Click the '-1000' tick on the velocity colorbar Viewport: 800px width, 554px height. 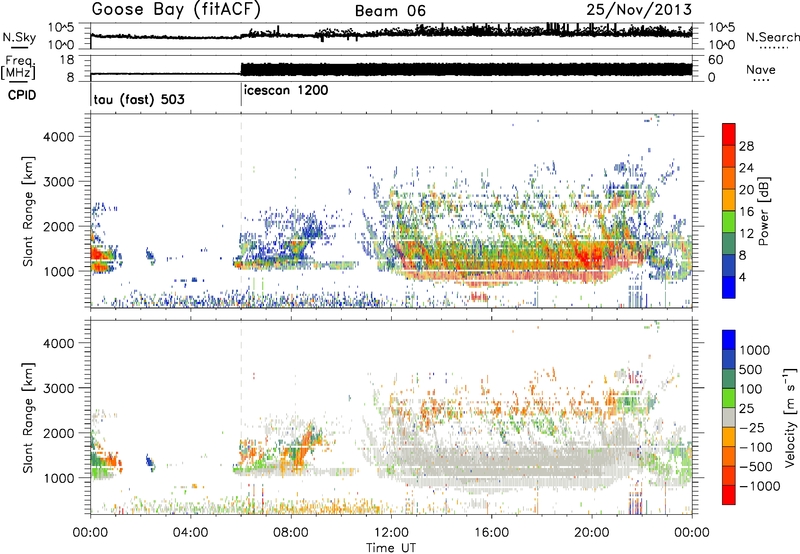click(759, 486)
